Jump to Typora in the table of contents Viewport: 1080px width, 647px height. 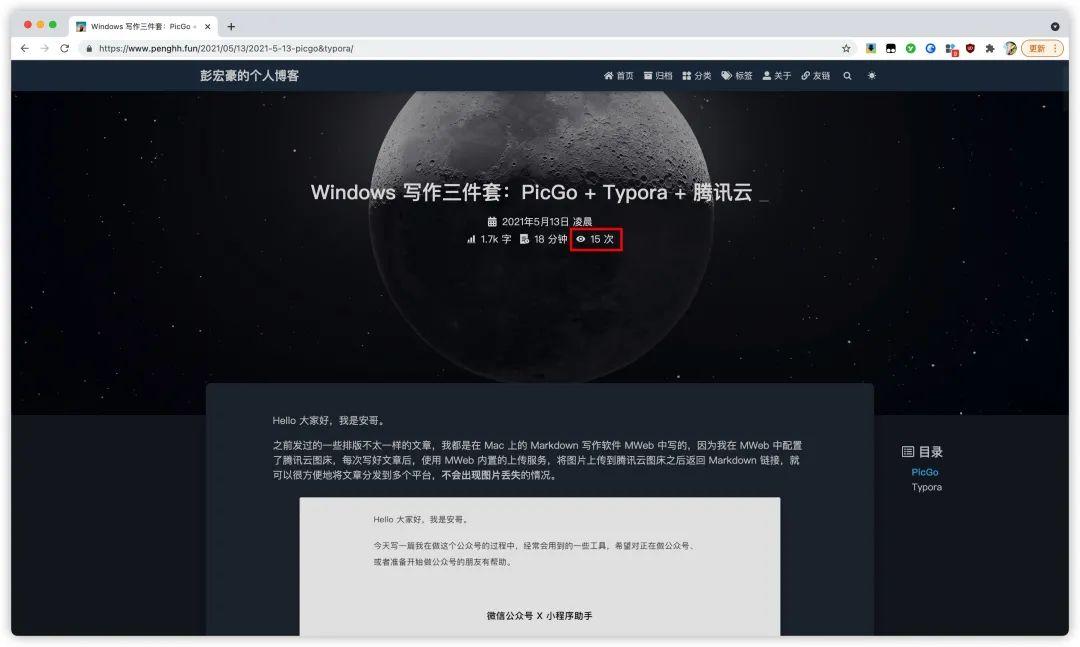click(x=926, y=487)
